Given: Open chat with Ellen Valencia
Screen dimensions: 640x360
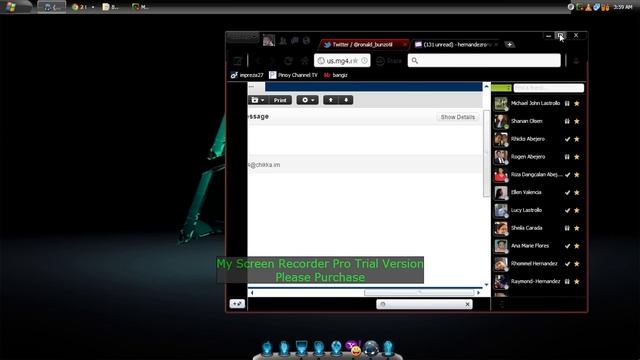Looking at the screenshot, I should (526, 192).
